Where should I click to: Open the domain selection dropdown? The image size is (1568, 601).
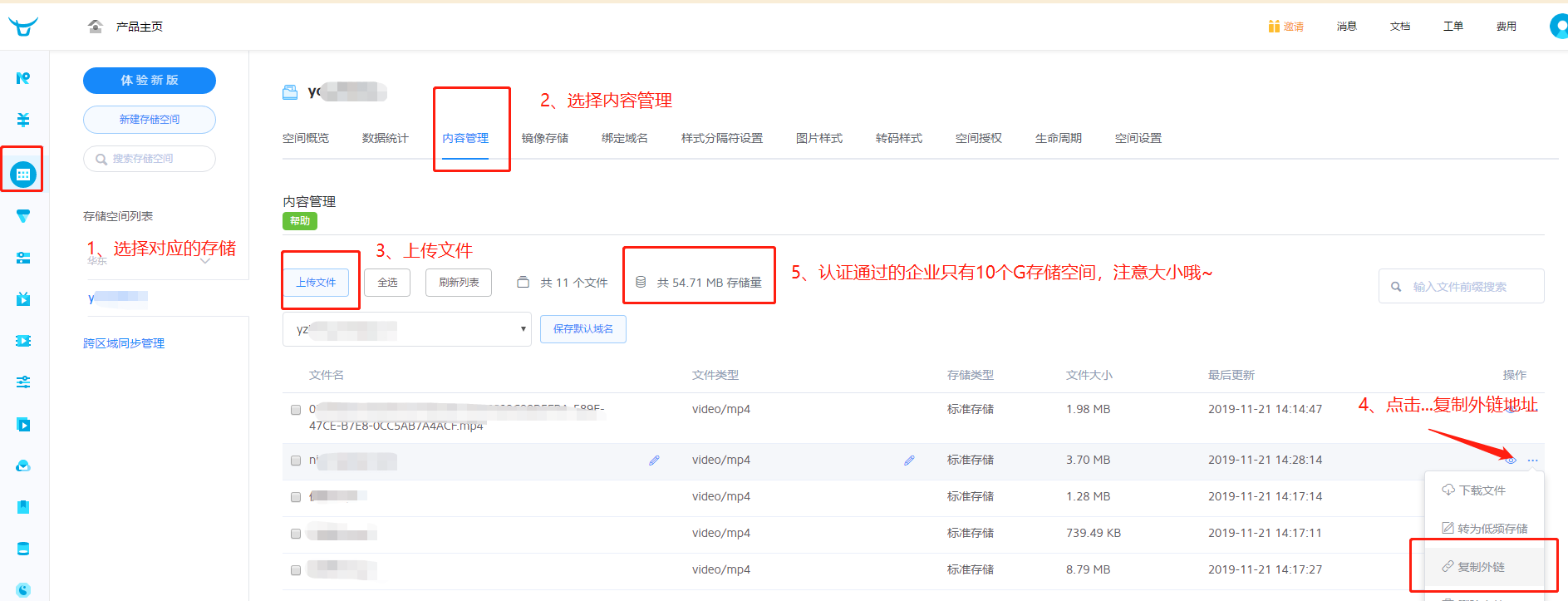point(406,329)
